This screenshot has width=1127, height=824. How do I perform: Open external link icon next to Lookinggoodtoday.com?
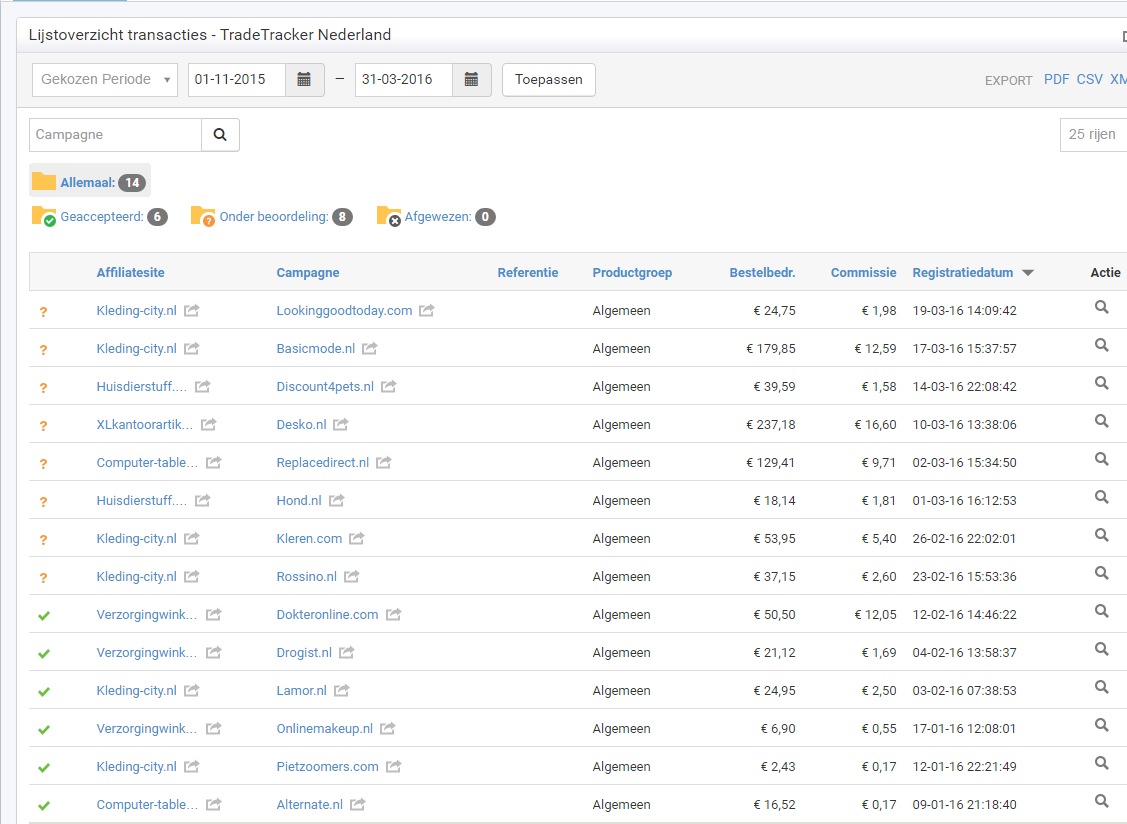click(x=427, y=311)
